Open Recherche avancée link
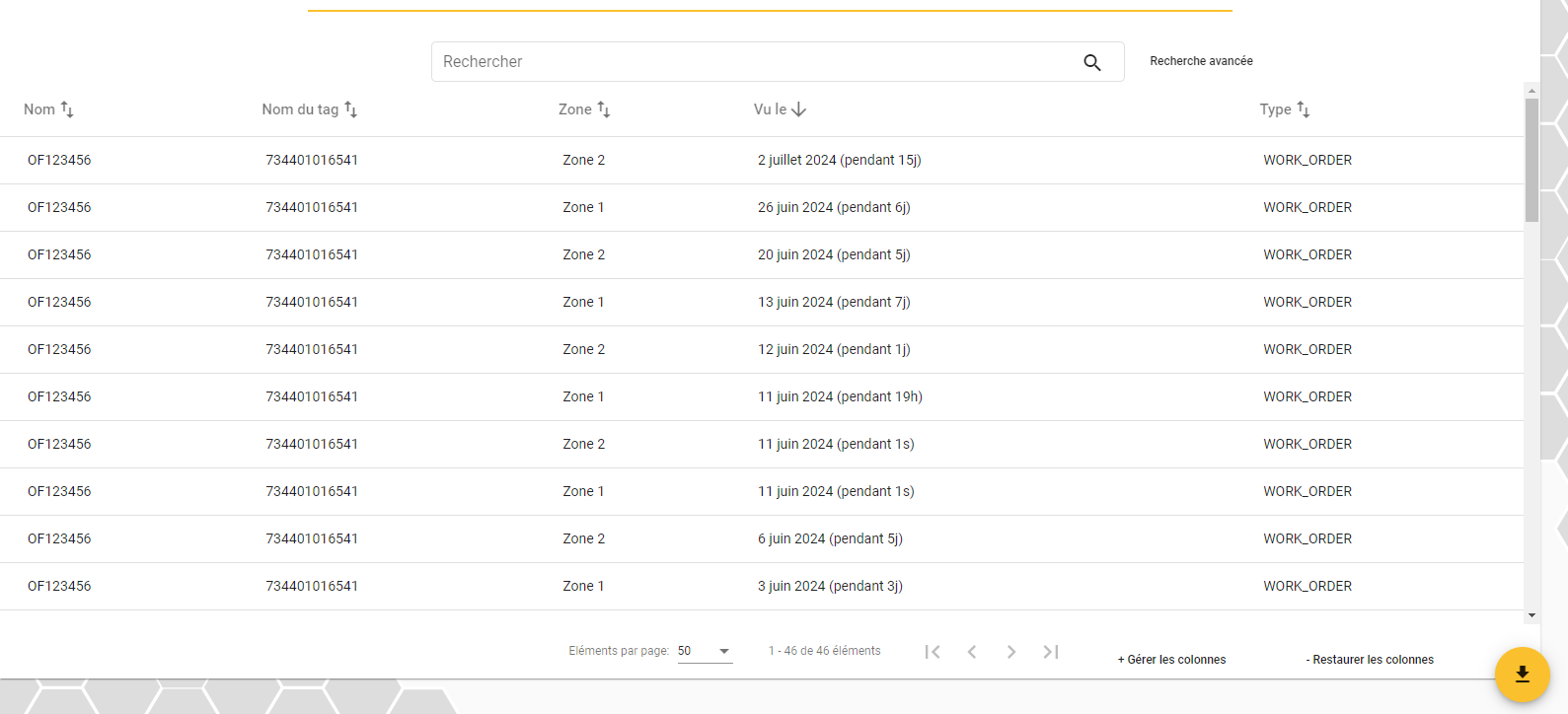This screenshot has width=1568, height=714. point(1201,61)
